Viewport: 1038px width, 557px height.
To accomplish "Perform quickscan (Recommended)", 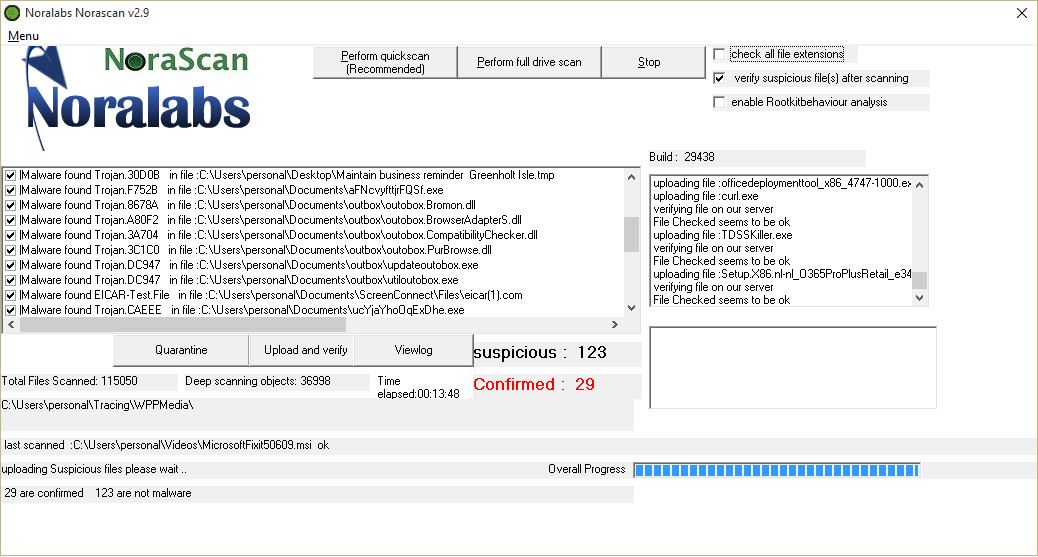I will [385, 62].
